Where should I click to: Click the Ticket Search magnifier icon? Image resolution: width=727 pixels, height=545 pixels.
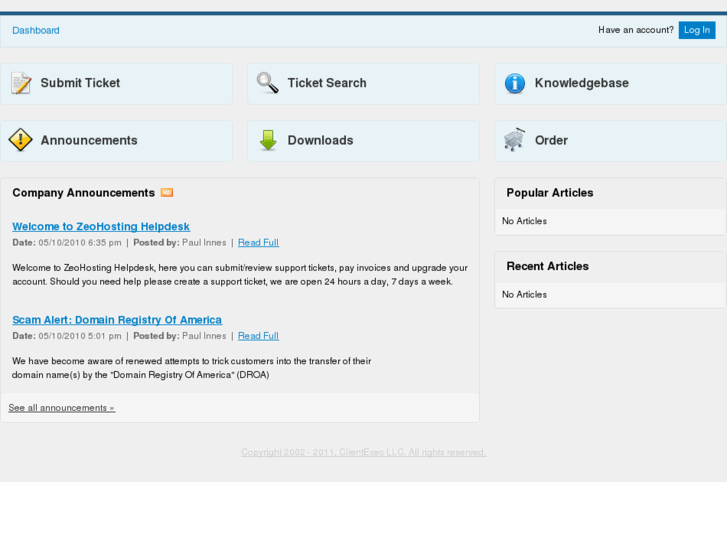[x=268, y=83]
